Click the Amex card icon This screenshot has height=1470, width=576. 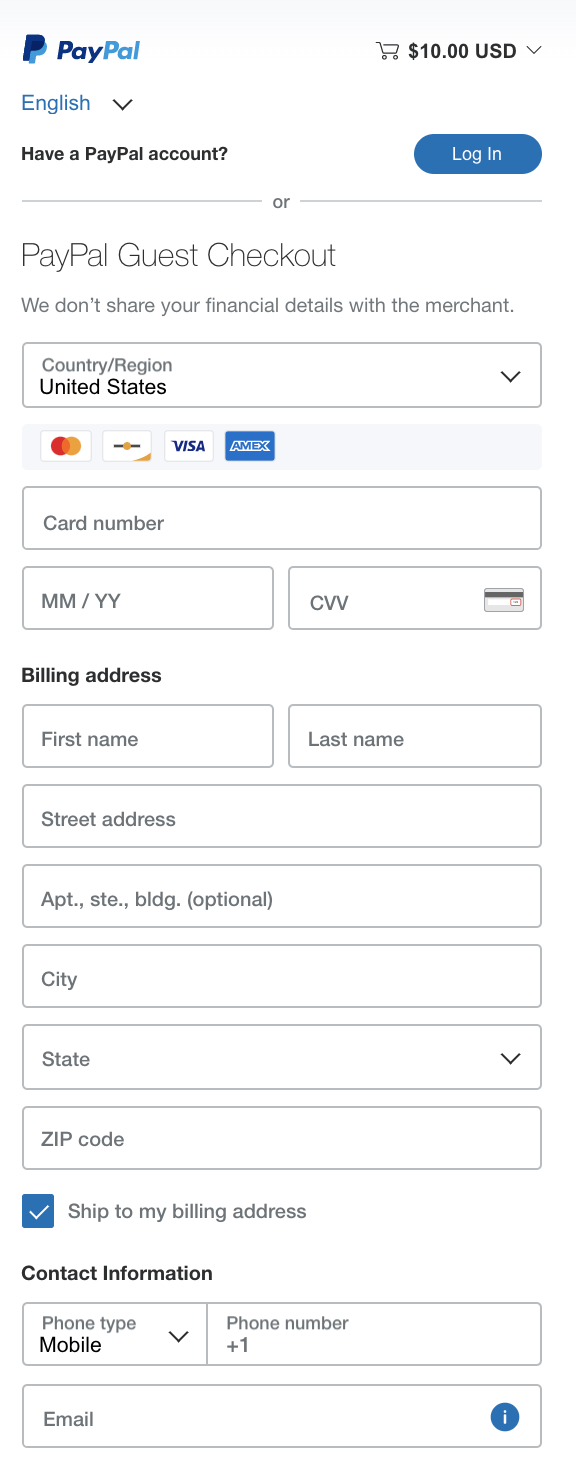(250, 446)
